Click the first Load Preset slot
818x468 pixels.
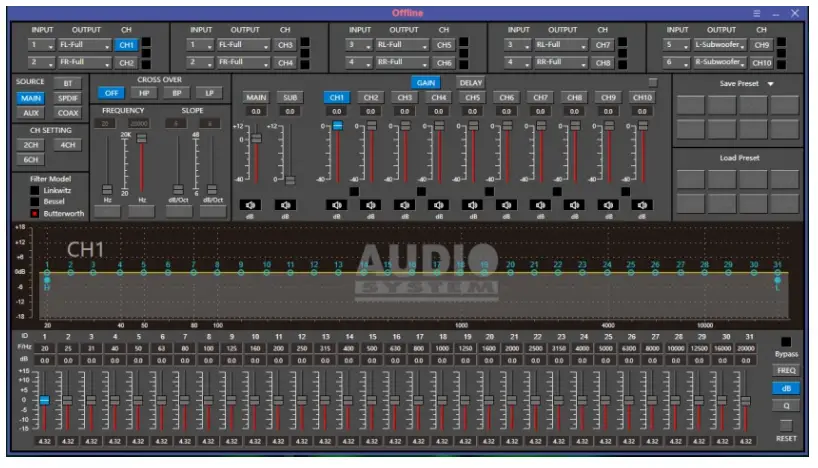[x=690, y=179]
